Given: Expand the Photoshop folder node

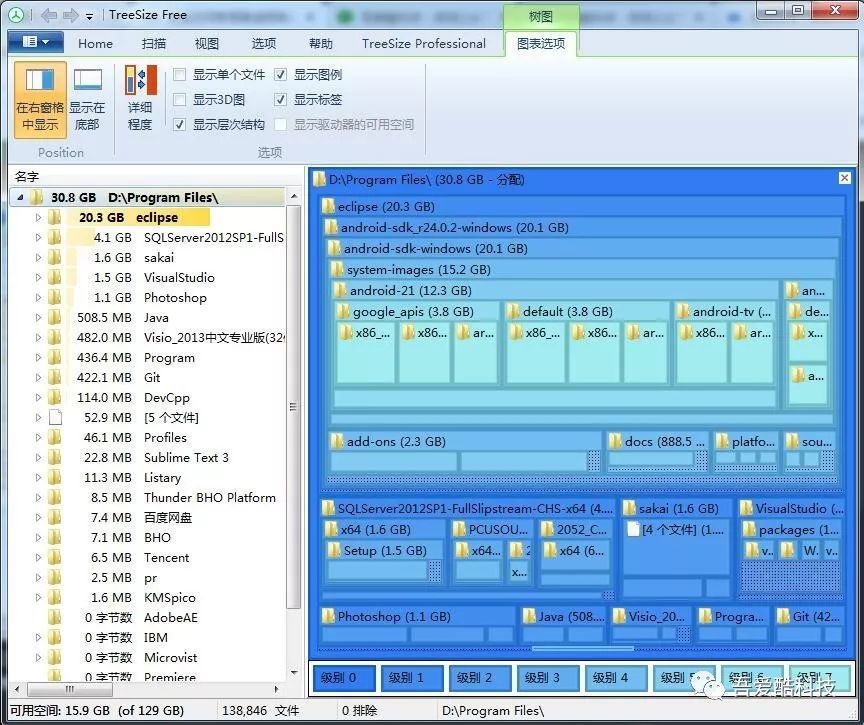Looking at the screenshot, I should pyautogui.click(x=38, y=297).
